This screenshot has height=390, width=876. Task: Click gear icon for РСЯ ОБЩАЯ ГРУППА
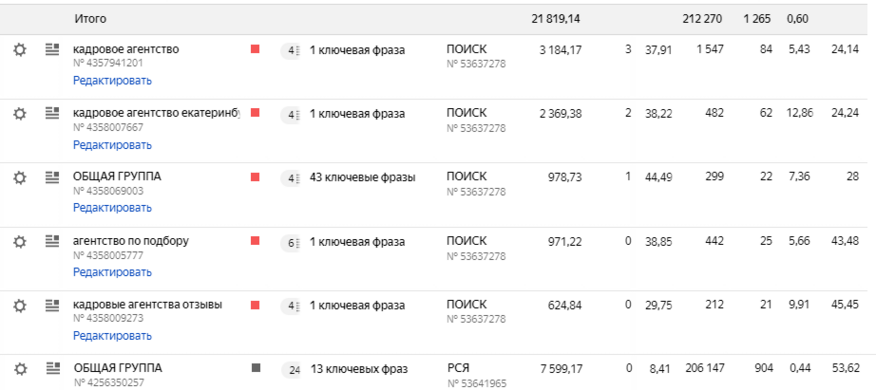click(x=21, y=369)
